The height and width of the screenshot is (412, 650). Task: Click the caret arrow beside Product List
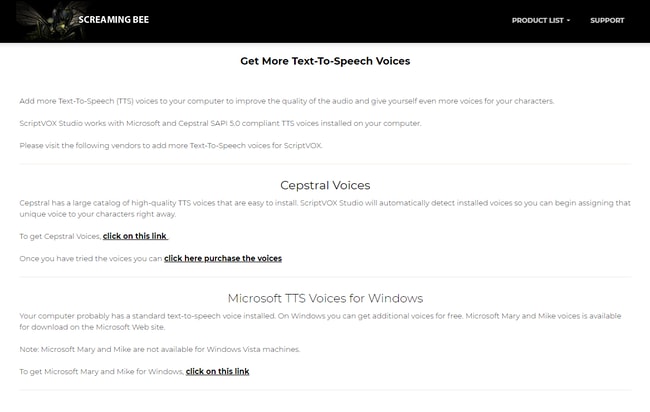point(568,20)
